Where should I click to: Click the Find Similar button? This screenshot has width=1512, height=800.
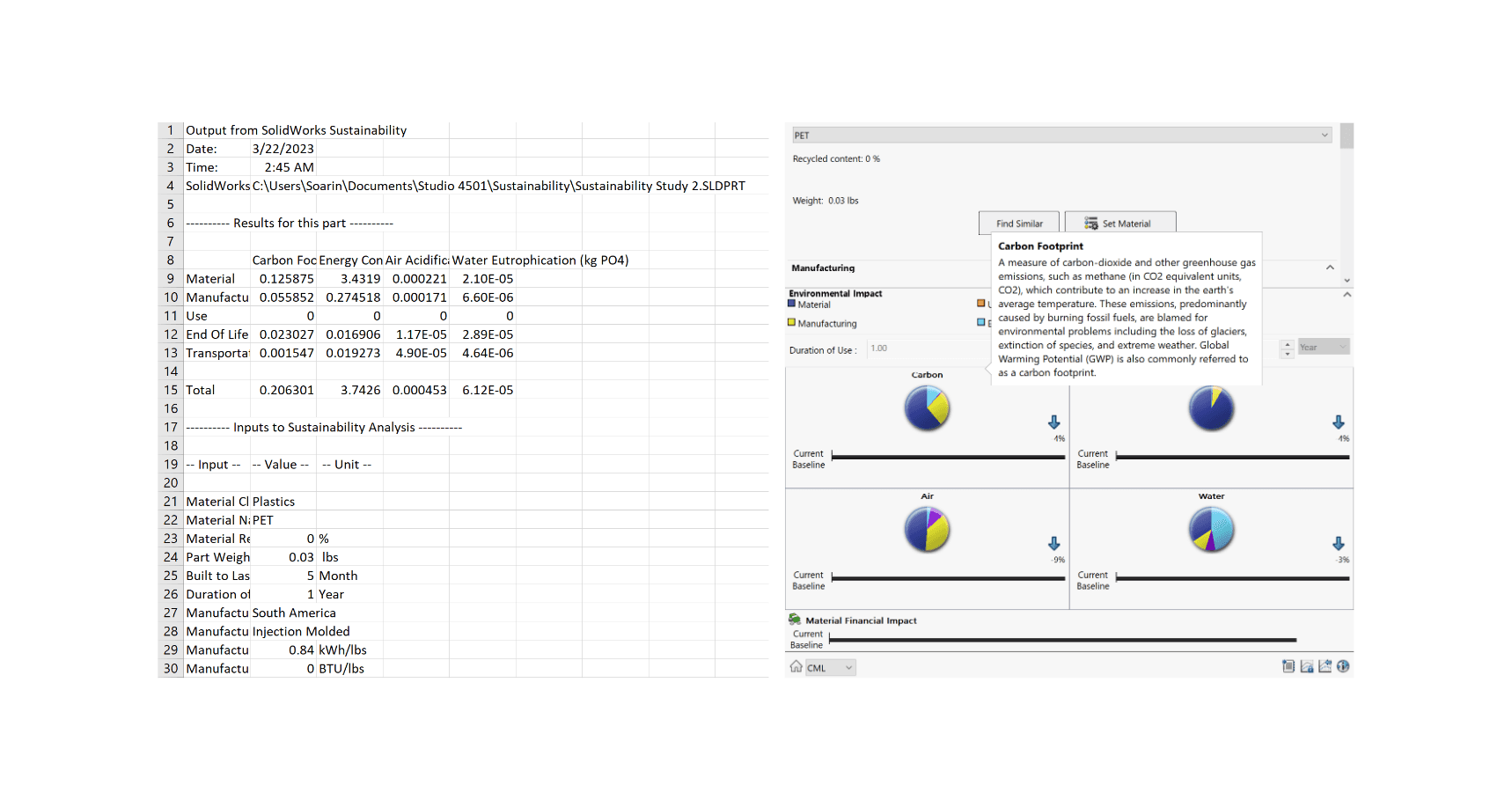(x=1019, y=224)
